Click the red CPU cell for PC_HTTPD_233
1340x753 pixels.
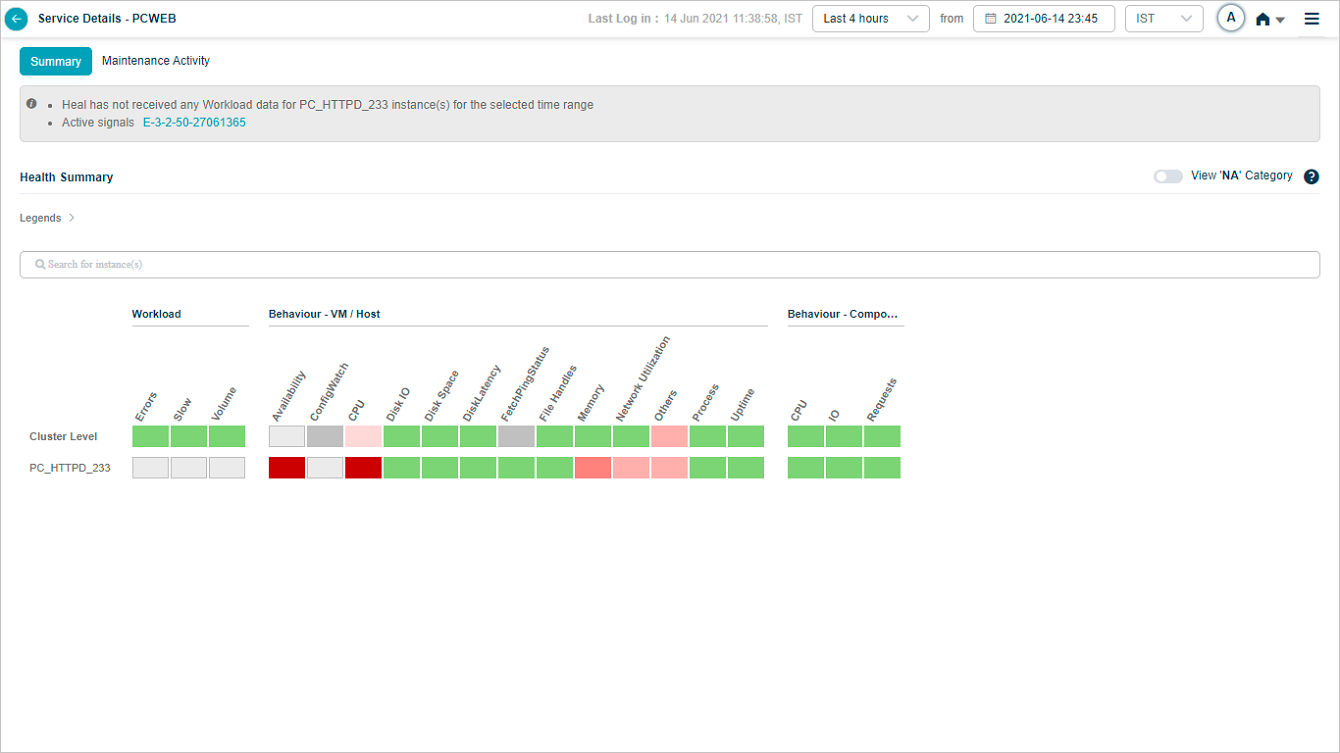[363, 468]
